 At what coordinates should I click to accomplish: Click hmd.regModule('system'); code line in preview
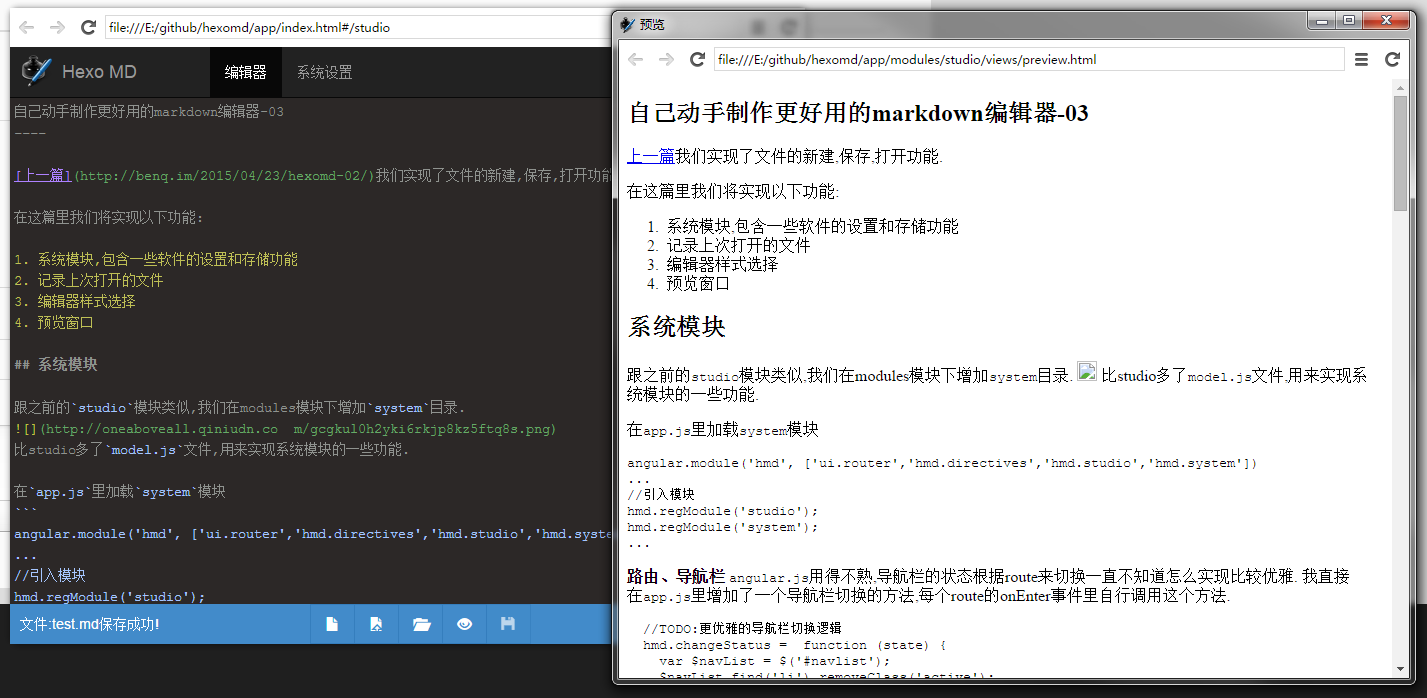[x=723, y=527]
